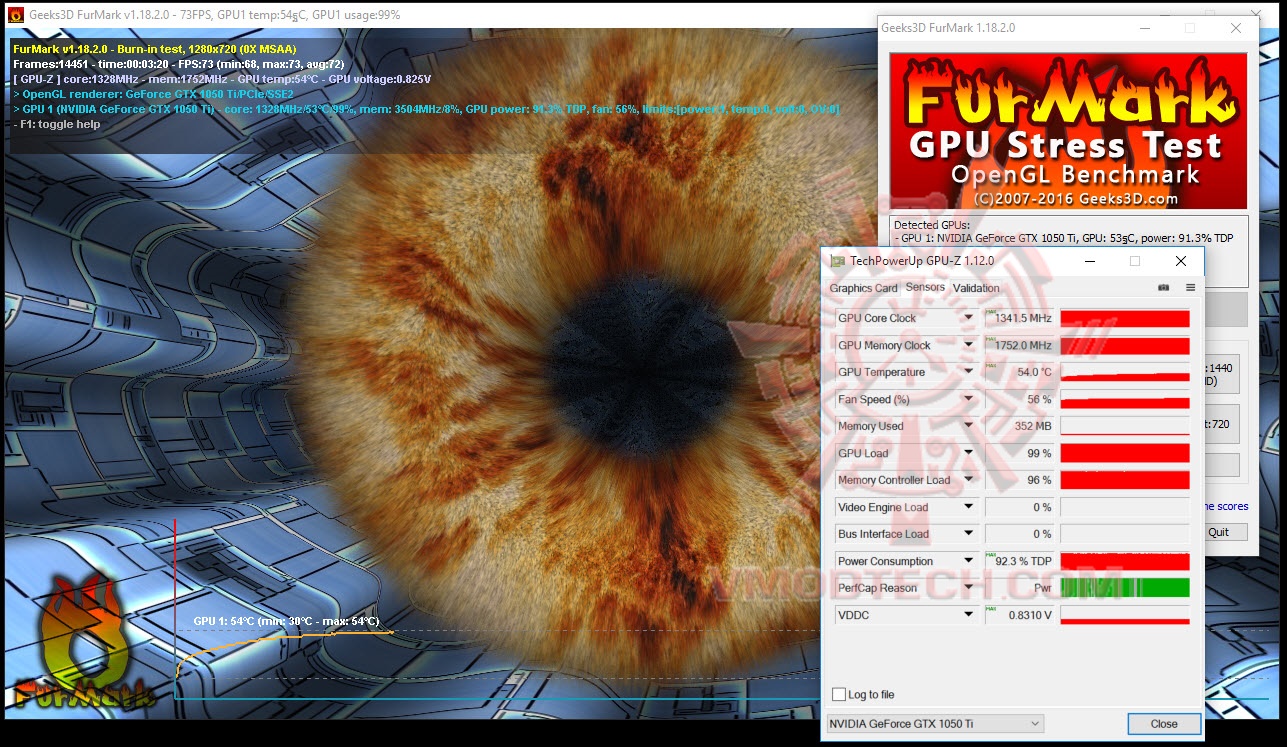Click the 0 % Video Engine Load value
Viewport: 1287px width, 747px height.
tap(1021, 507)
